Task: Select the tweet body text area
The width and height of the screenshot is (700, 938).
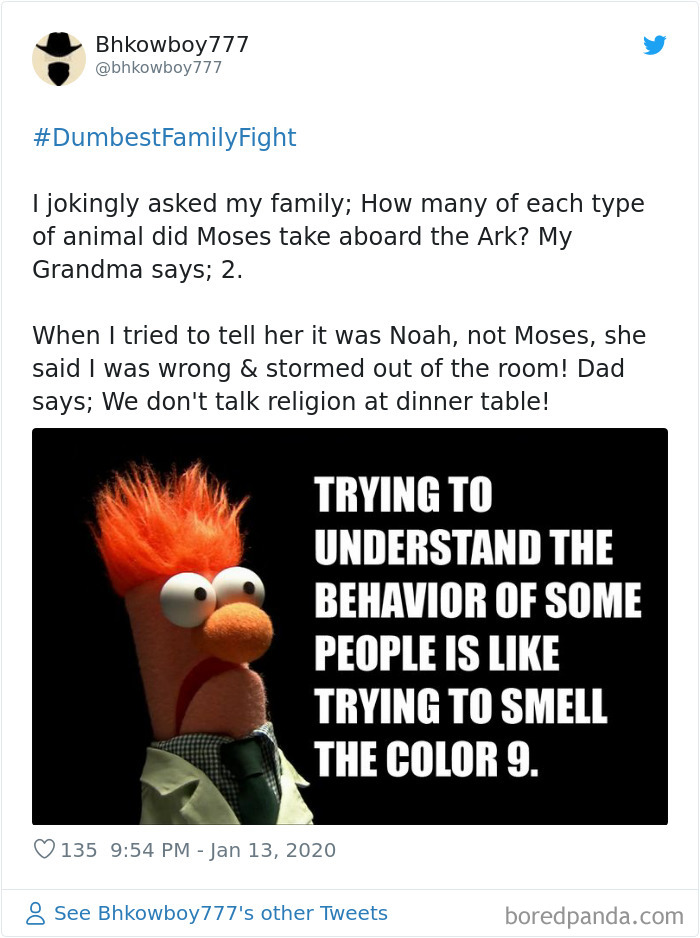Action: (x=340, y=300)
